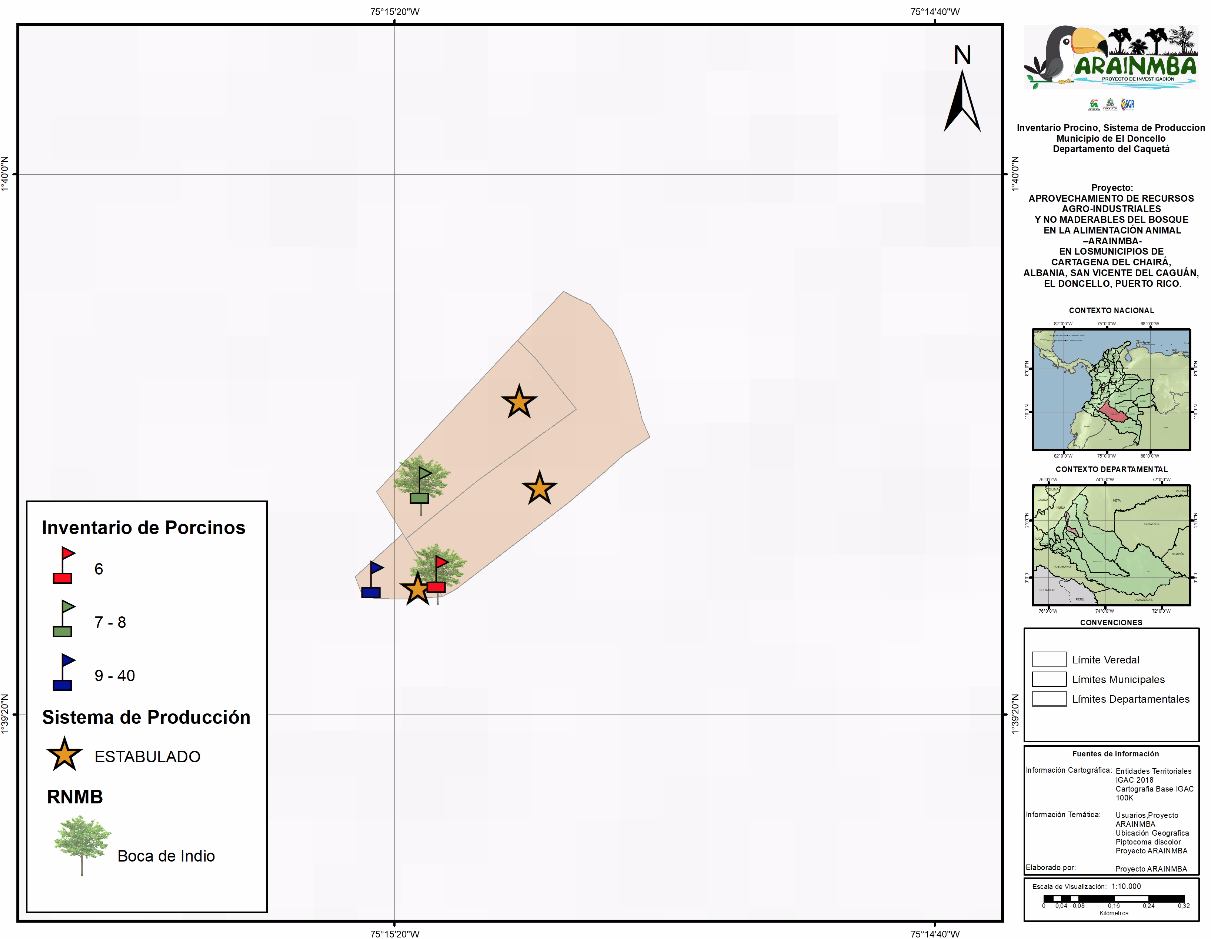Click the legend label '9 - 40'
Image resolution: width=1211 pixels, height=939 pixels.
tap(115, 676)
